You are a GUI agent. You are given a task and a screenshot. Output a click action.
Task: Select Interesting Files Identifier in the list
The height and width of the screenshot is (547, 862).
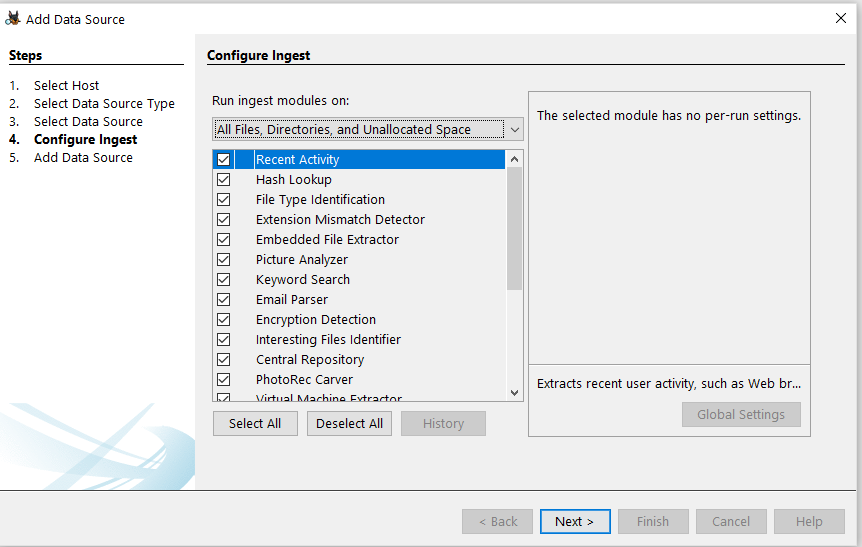pos(328,340)
